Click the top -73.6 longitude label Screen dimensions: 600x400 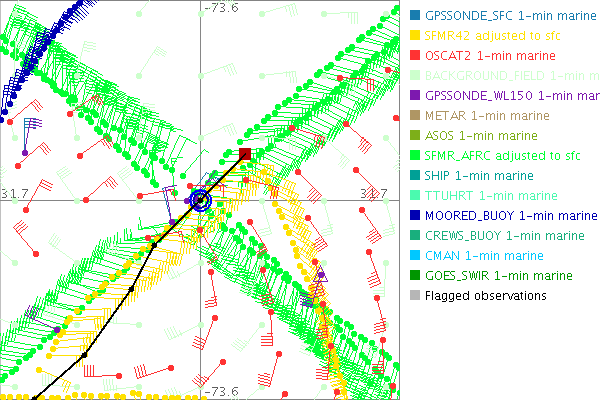tap(222, 9)
